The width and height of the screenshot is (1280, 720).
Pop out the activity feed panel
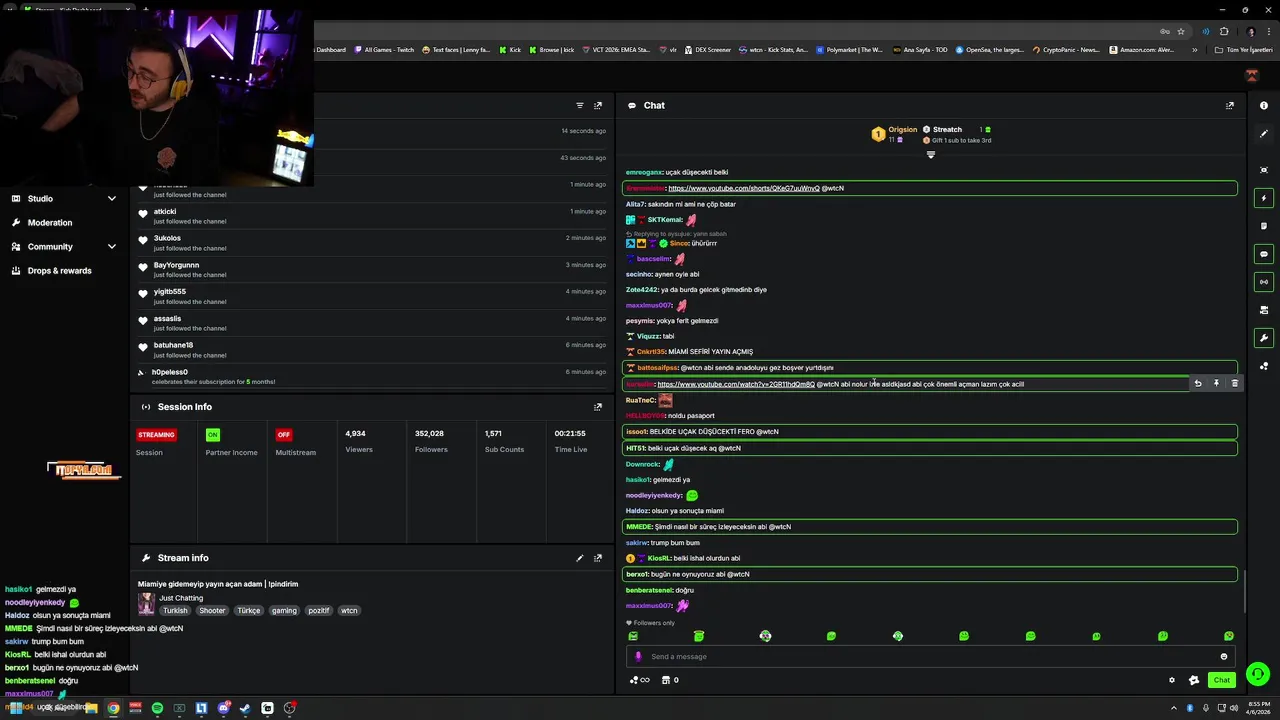[x=598, y=105]
